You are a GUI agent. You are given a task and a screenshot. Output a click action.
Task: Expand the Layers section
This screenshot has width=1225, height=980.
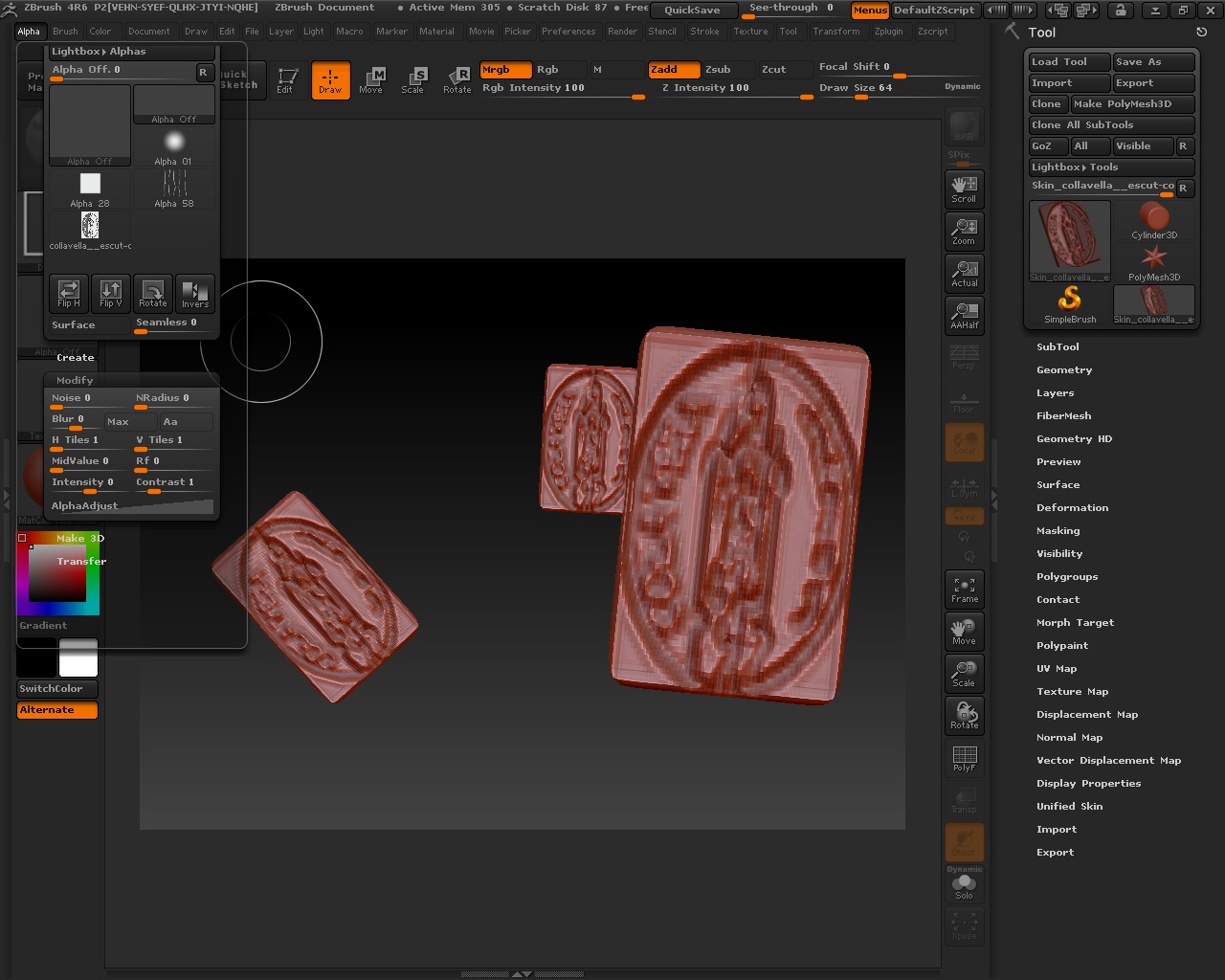[1056, 392]
